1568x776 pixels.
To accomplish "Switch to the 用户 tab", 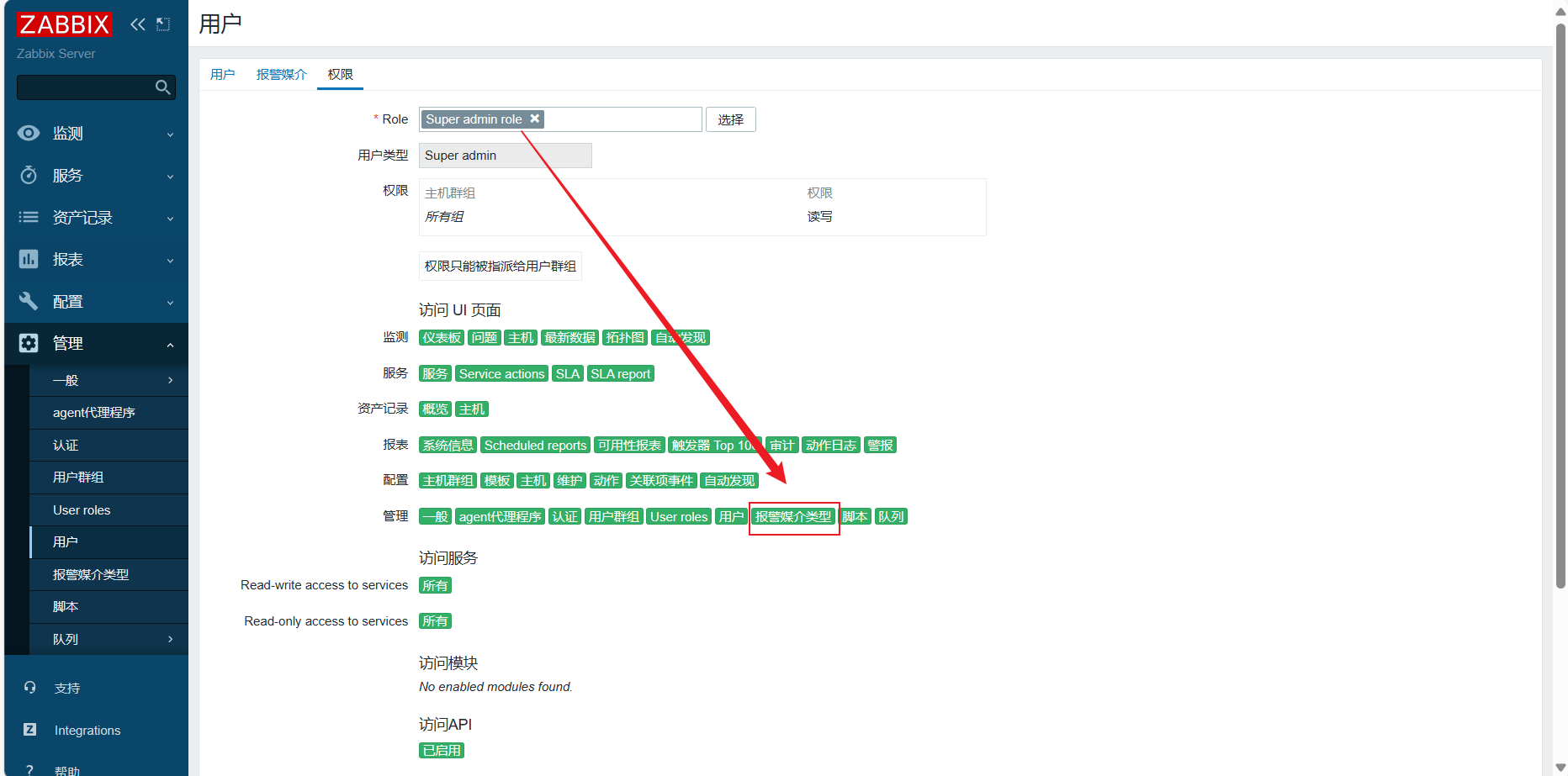I will [222, 75].
